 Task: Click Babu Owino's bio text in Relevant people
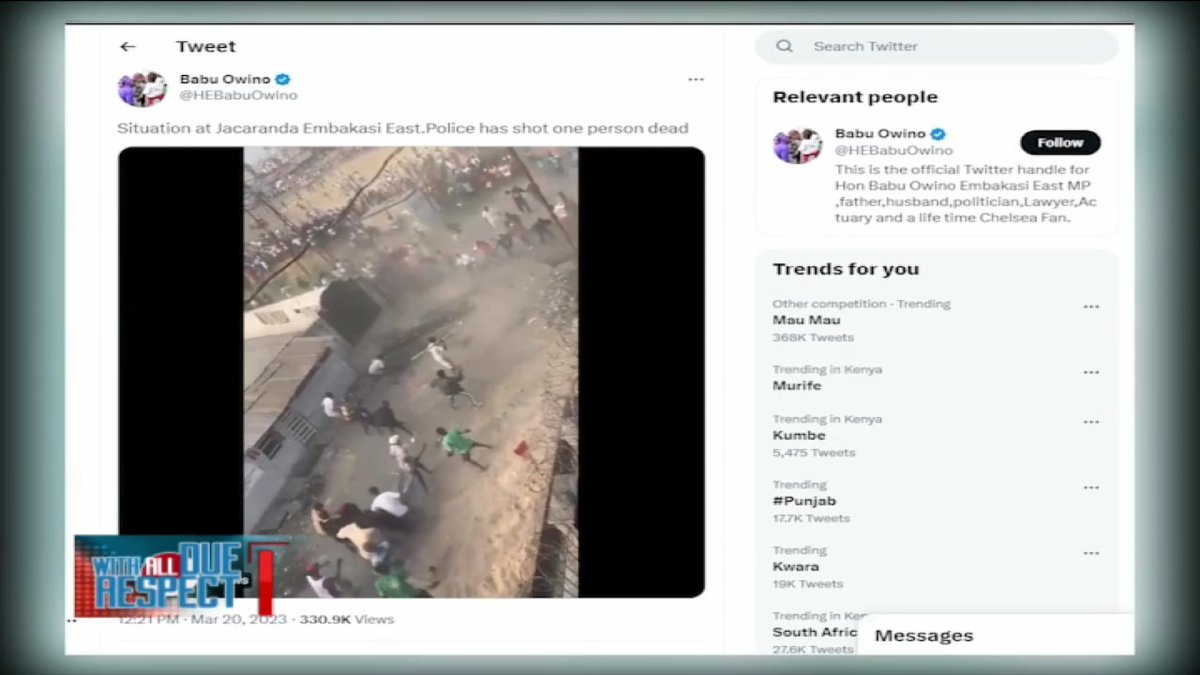pyautogui.click(x=966, y=194)
